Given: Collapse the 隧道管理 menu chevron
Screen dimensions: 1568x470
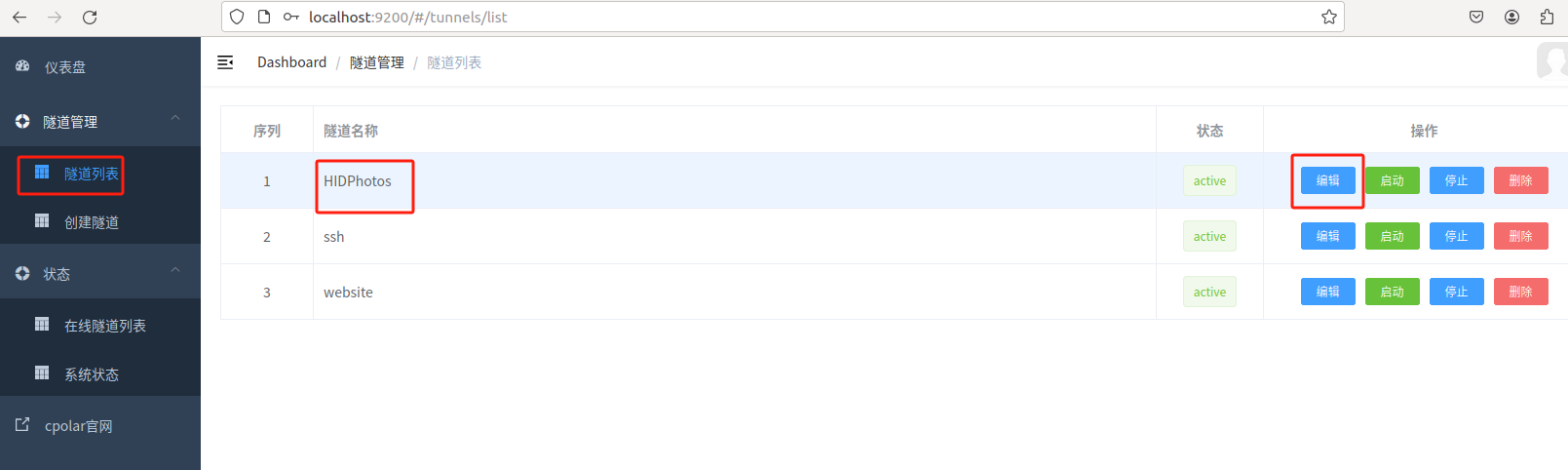Looking at the screenshot, I should click(175, 118).
